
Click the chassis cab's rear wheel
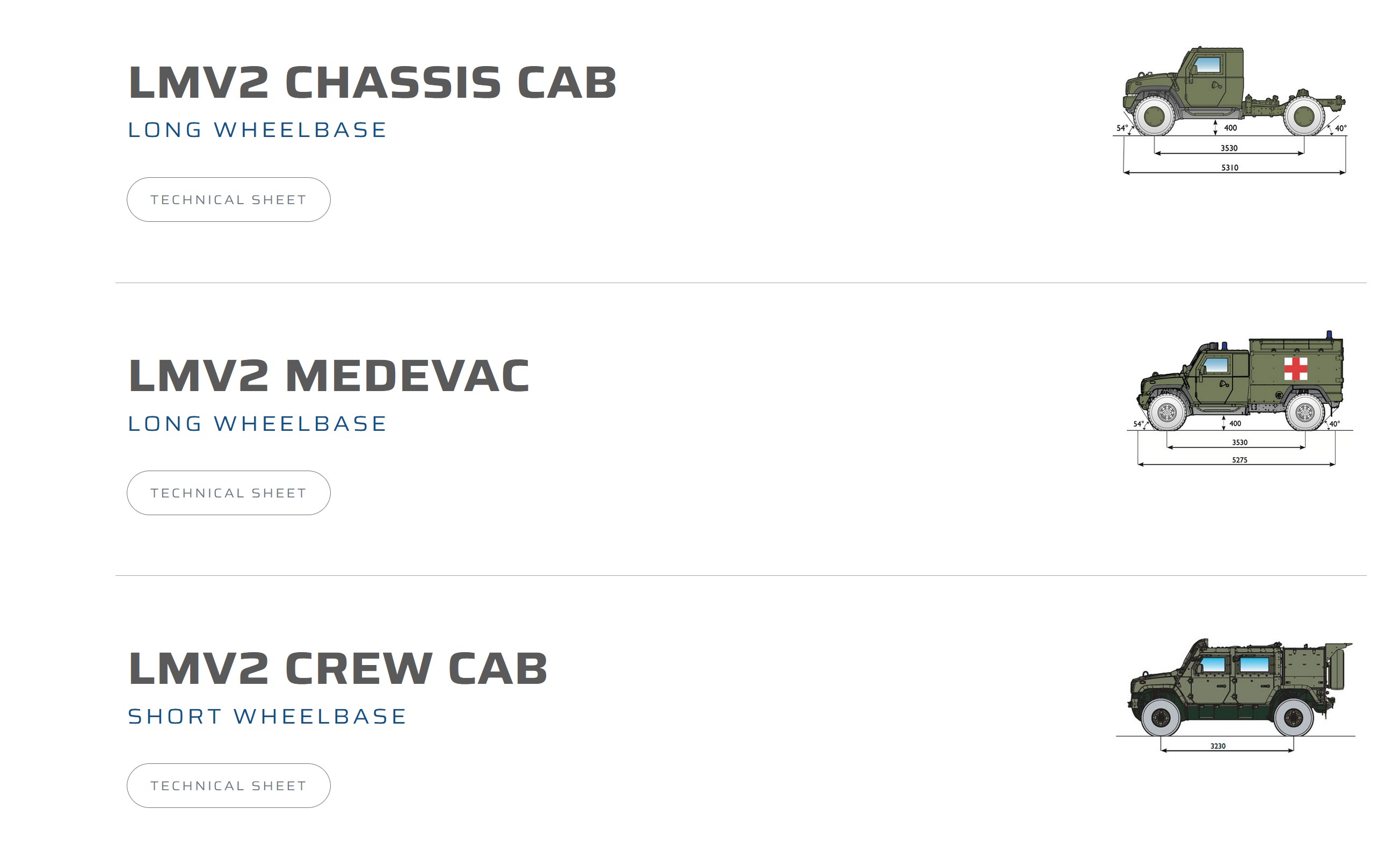coord(1304,116)
